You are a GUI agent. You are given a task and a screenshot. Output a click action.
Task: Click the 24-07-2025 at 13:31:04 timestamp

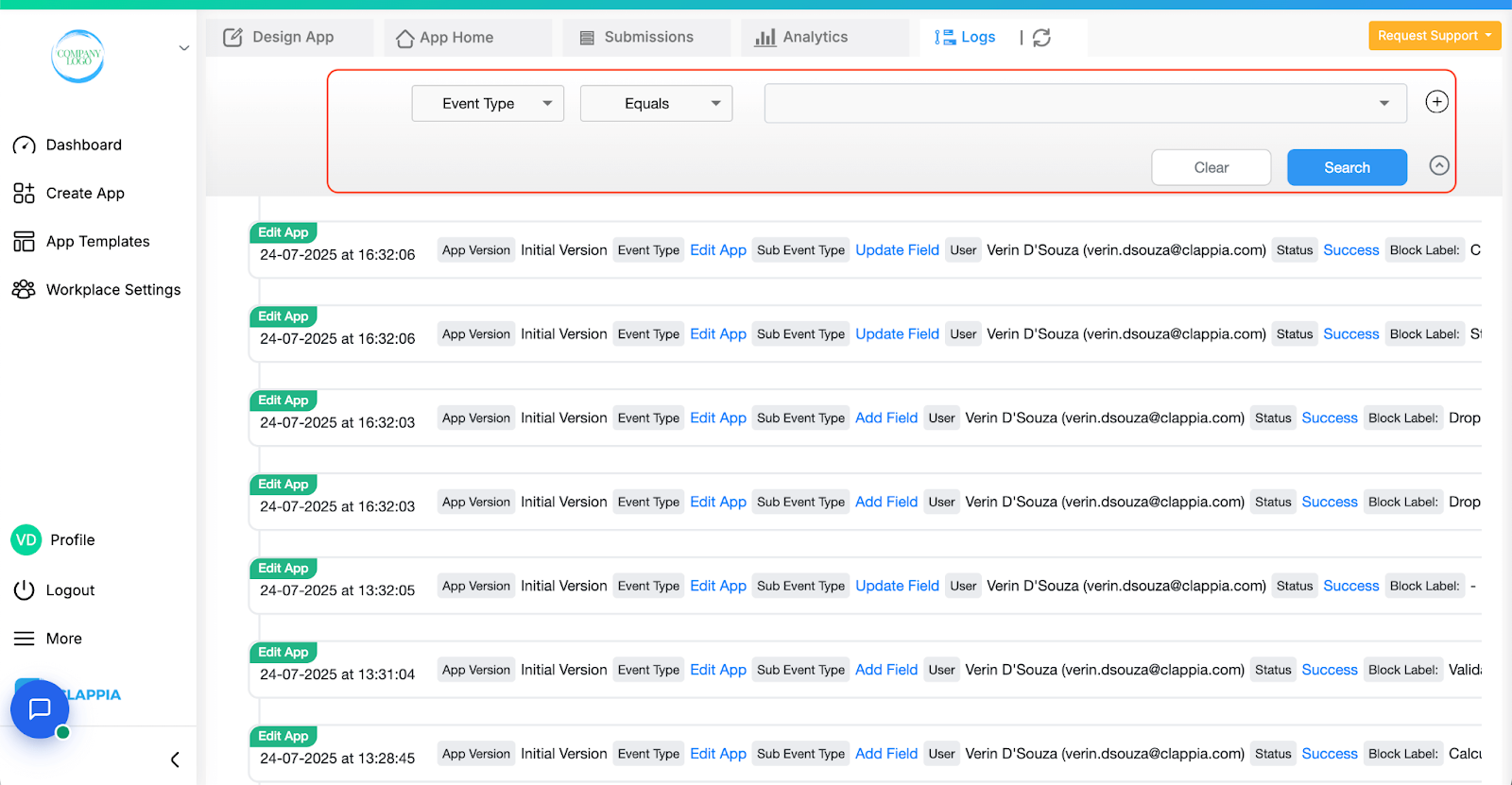pyautogui.click(x=337, y=674)
